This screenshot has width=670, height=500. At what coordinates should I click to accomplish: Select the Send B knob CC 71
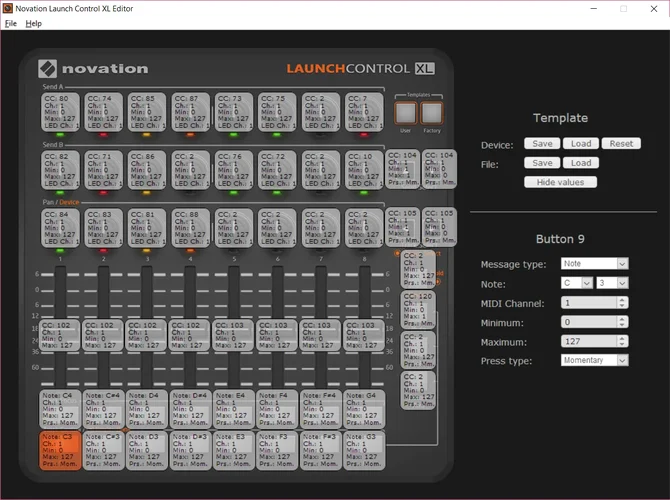coord(103,170)
